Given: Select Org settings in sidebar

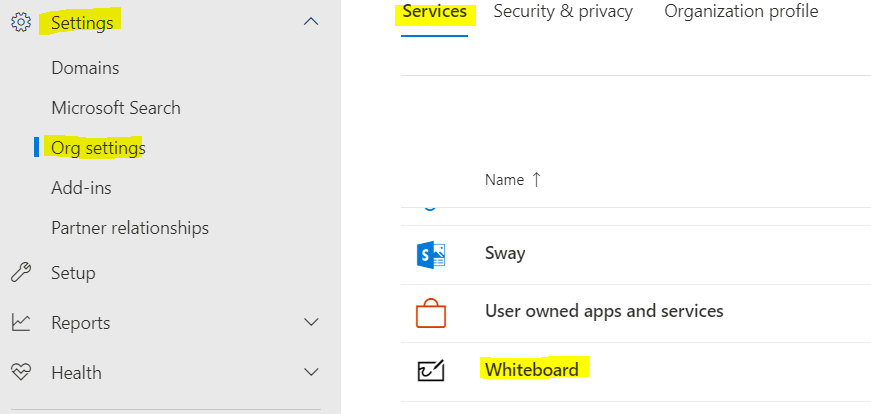Looking at the screenshot, I should click(98, 148).
